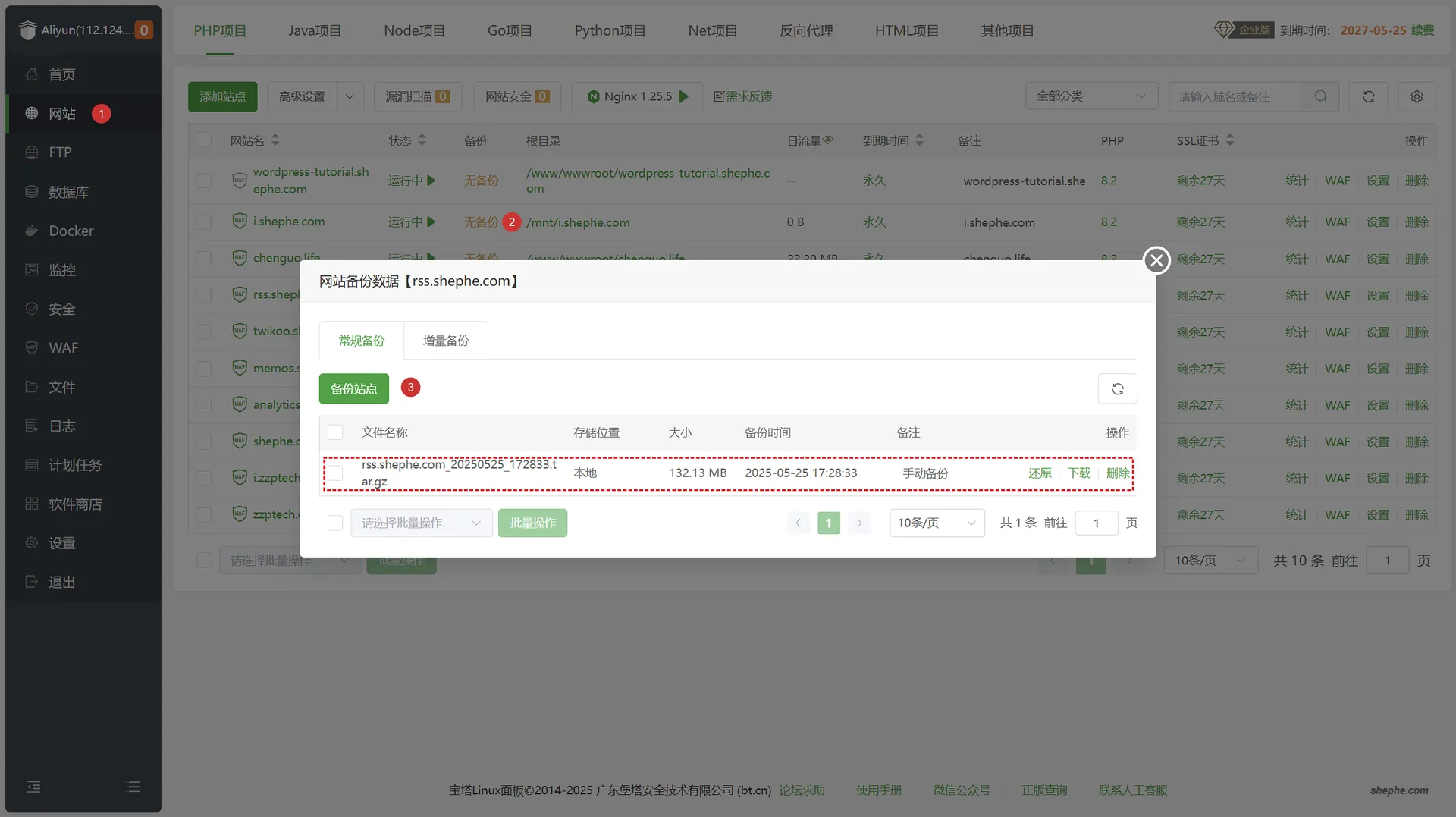
Task: Expand the 全部分类 category dropdown
Action: 1090,96
